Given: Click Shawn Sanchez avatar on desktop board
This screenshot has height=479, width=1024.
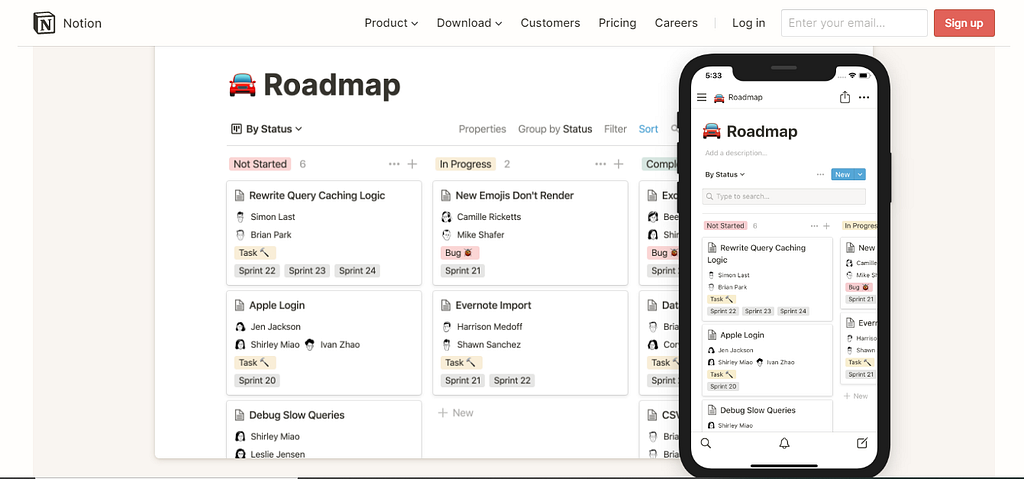Looking at the screenshot, I should [x=446, y=344].
